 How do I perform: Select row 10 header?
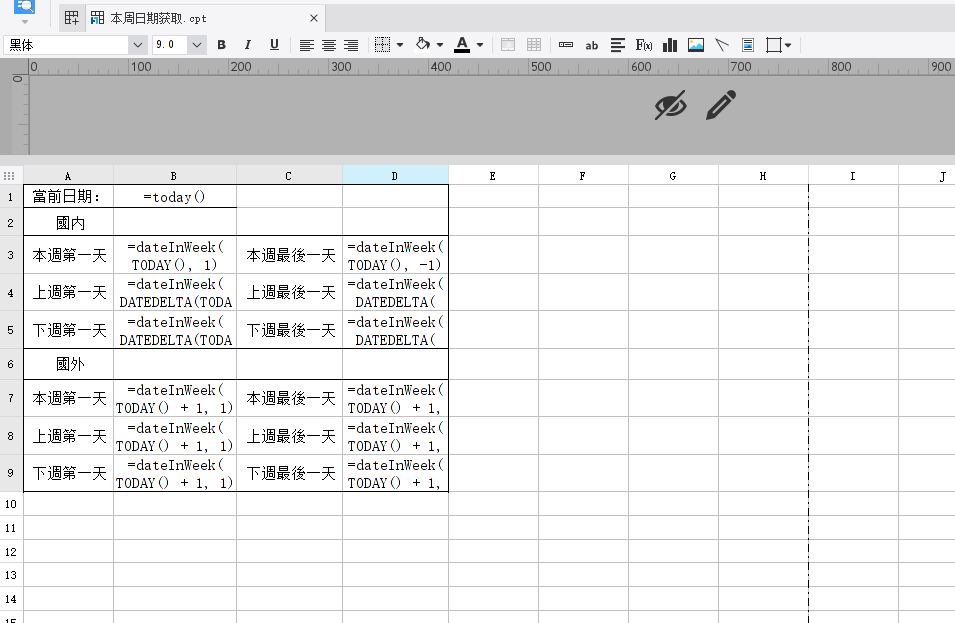tap(11, 504)
